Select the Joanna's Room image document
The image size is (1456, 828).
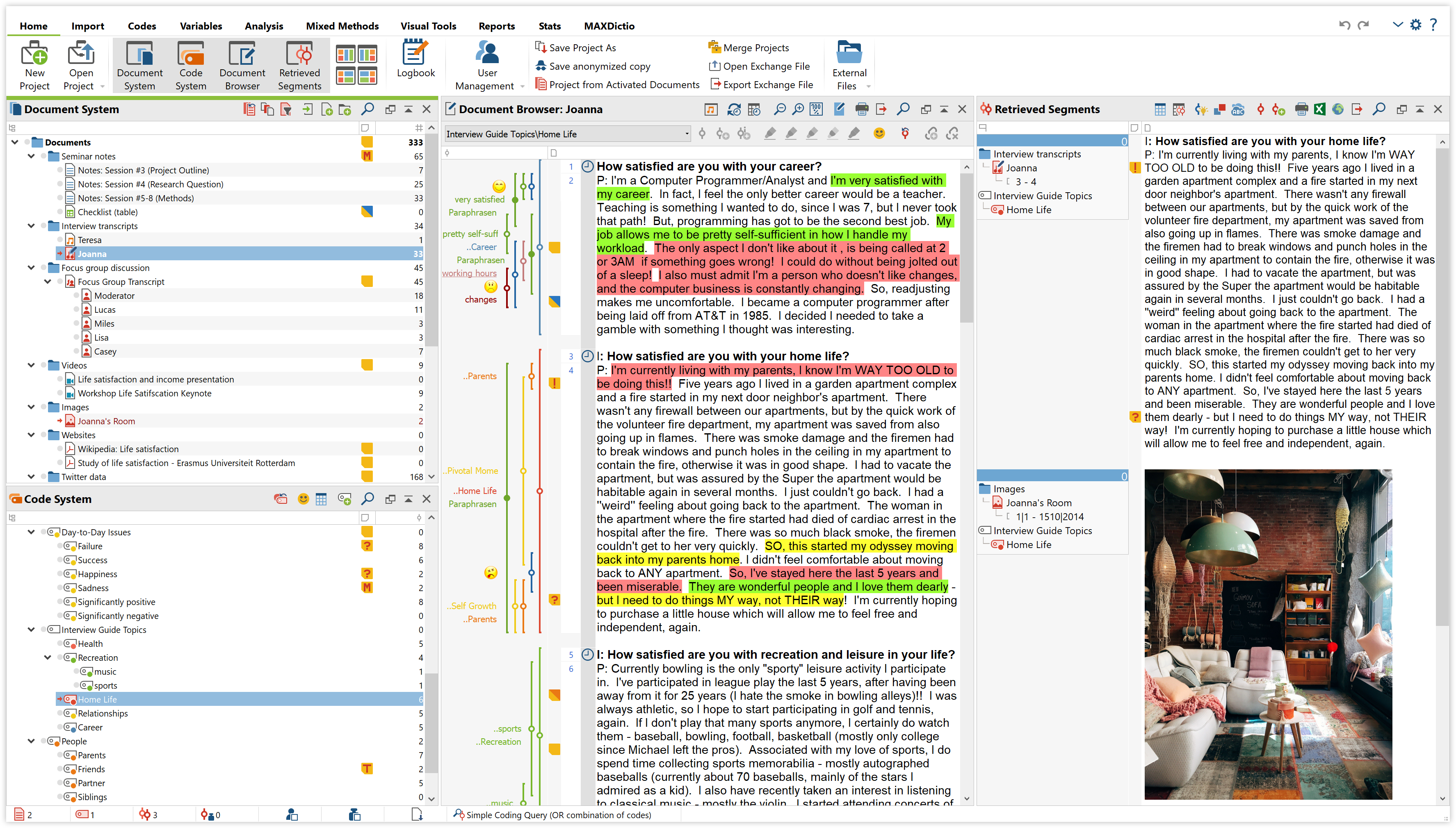tap(106, 421)
